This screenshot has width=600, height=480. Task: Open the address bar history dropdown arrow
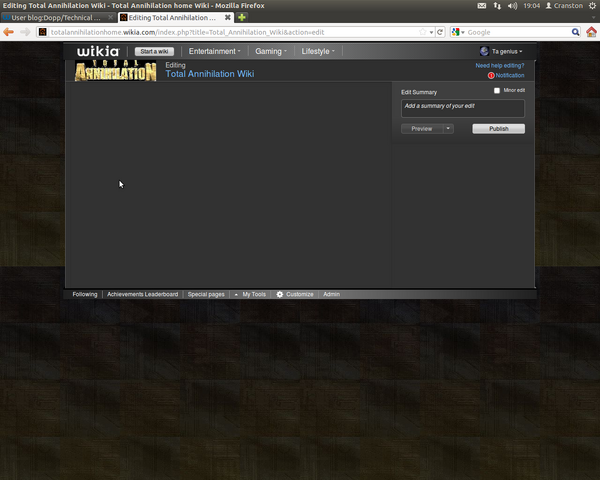coord(431,32)
